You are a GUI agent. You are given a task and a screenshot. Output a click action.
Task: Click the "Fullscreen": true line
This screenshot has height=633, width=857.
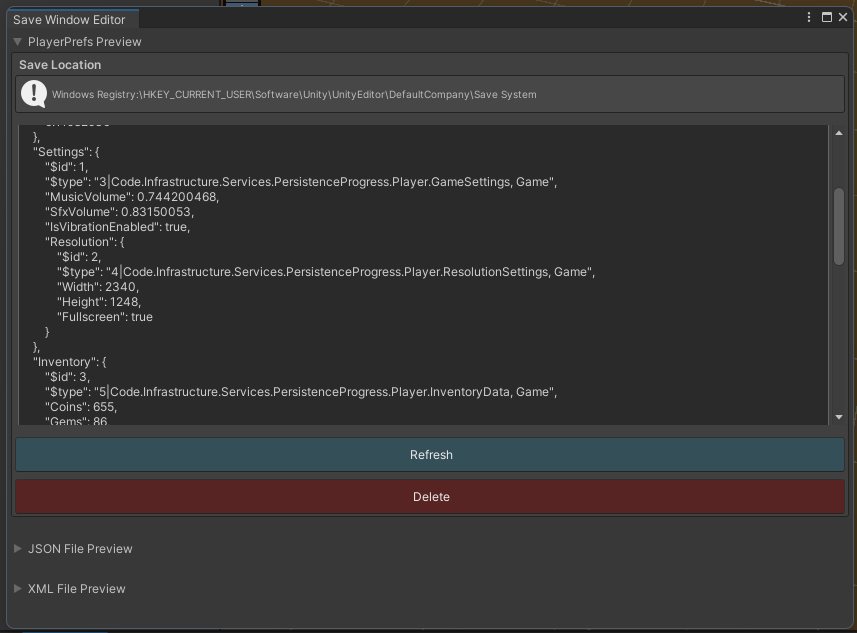pos(104,317)
